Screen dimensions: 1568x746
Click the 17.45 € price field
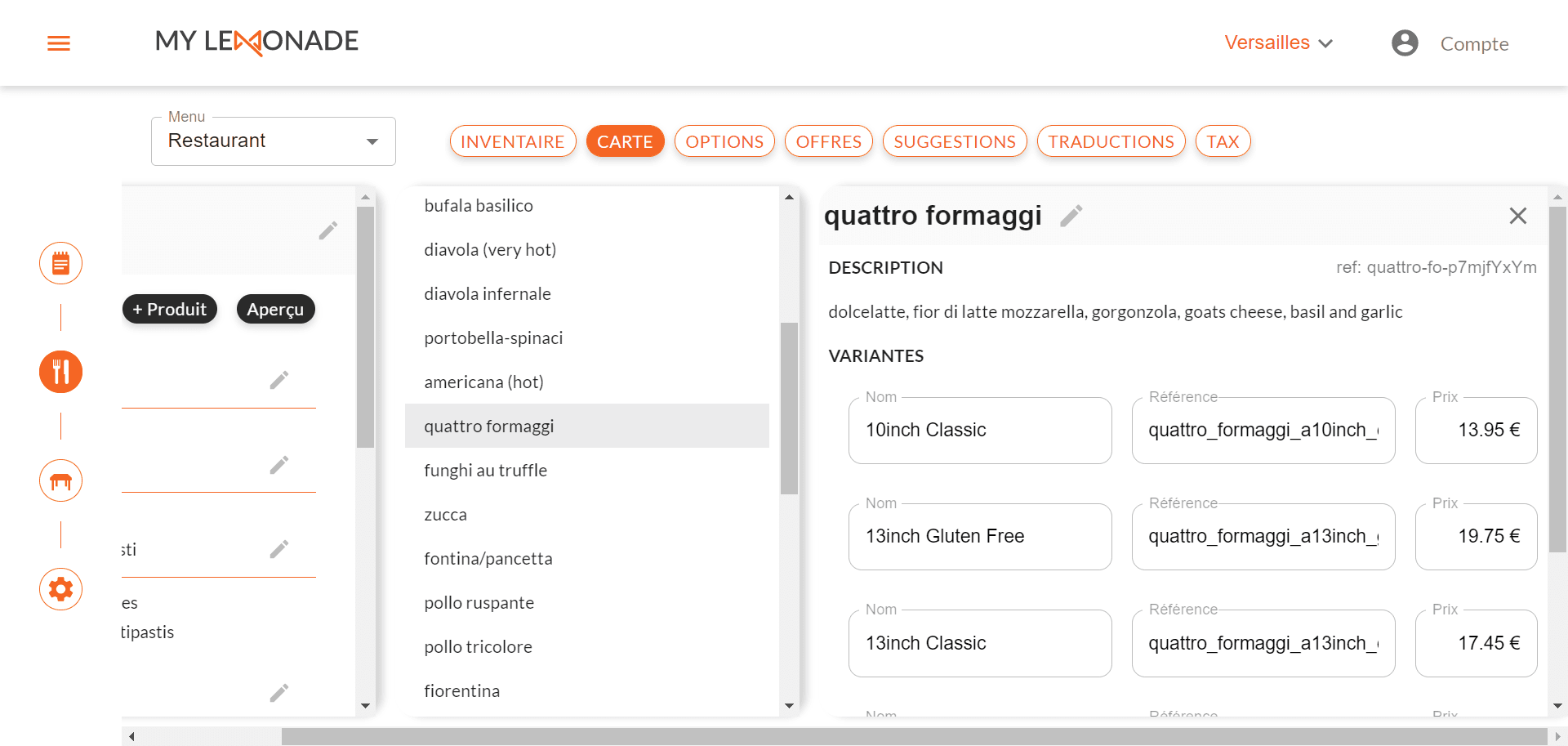click(x=1477, y=644)
